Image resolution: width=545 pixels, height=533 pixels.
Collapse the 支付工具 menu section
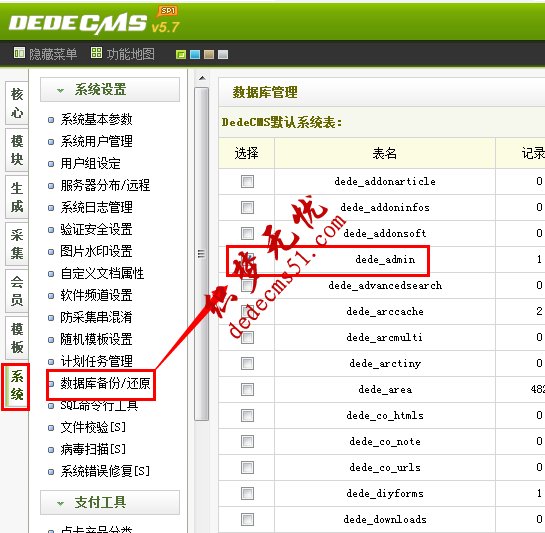(110, 502)
